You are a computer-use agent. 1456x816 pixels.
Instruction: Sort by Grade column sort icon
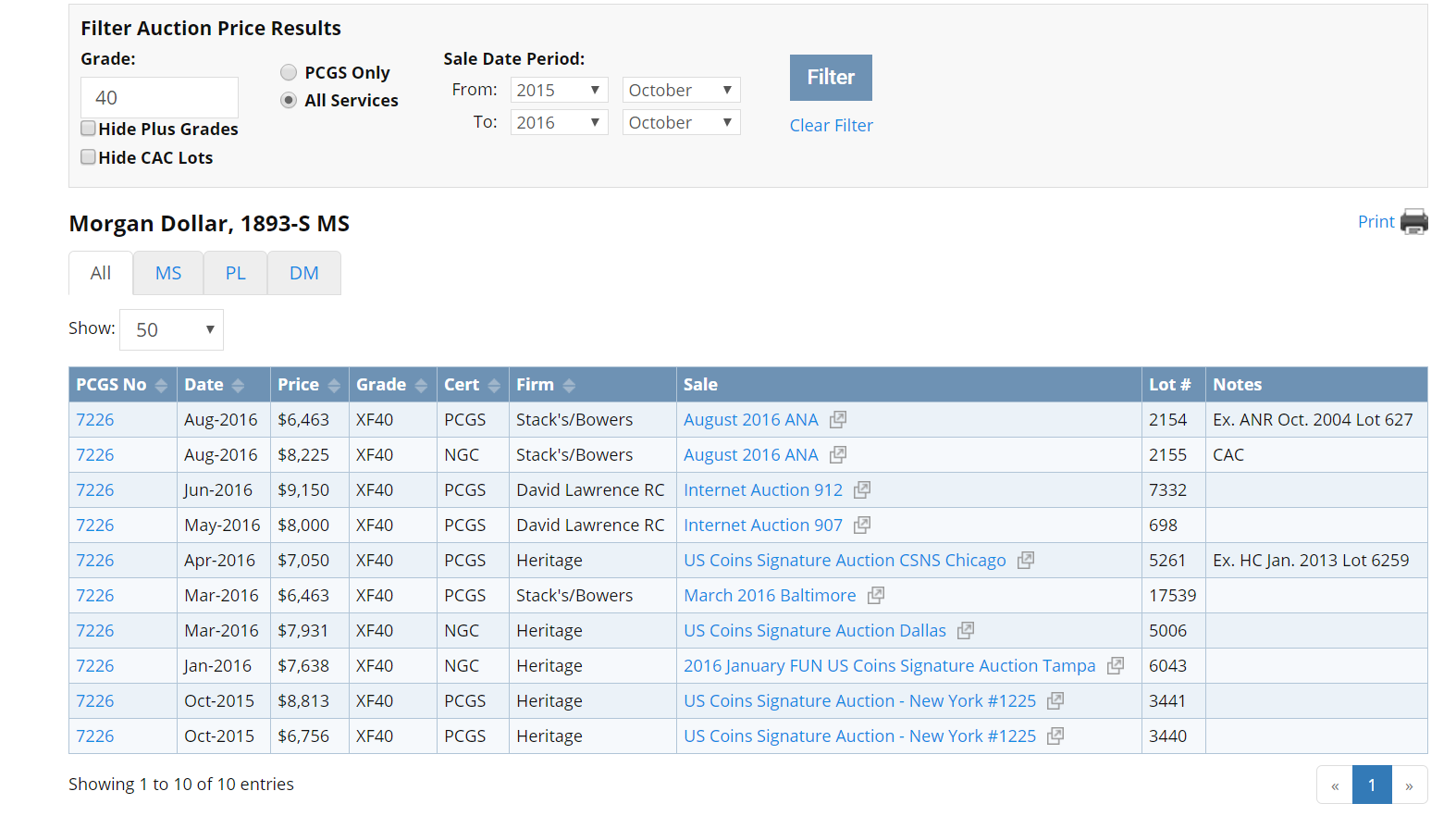(421, 386)
